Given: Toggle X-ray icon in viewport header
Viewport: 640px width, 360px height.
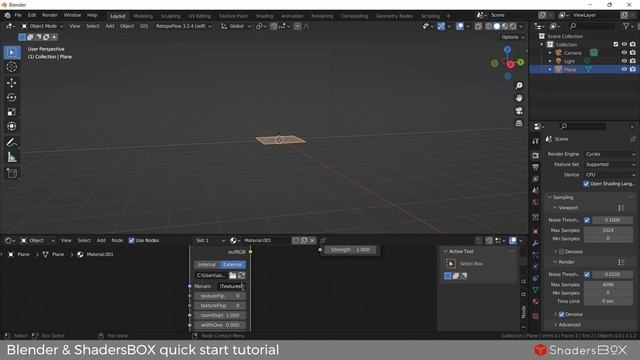Looking at the screenshot, I should (478, 26).
